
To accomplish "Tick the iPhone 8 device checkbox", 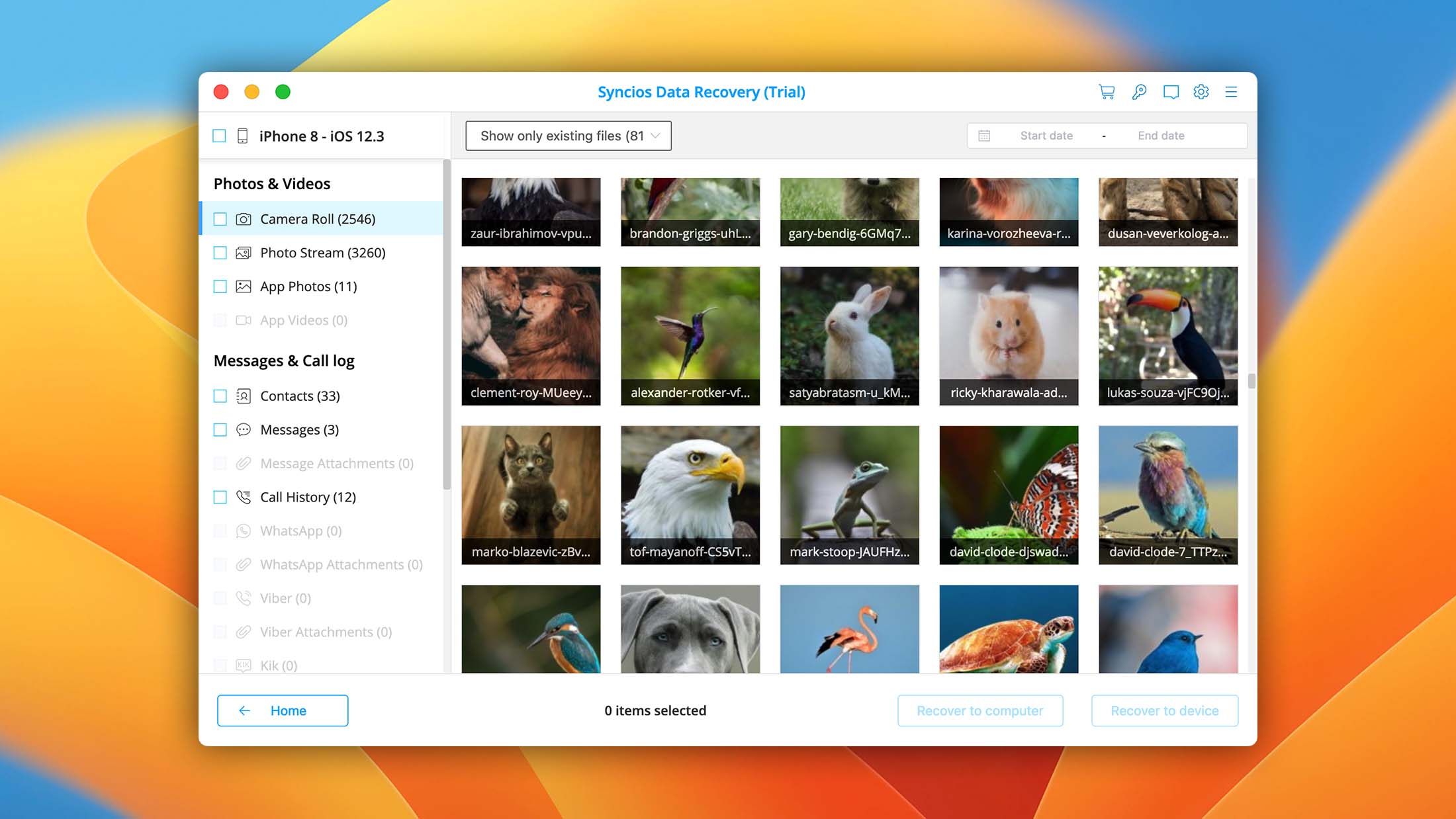I will 219,136.
